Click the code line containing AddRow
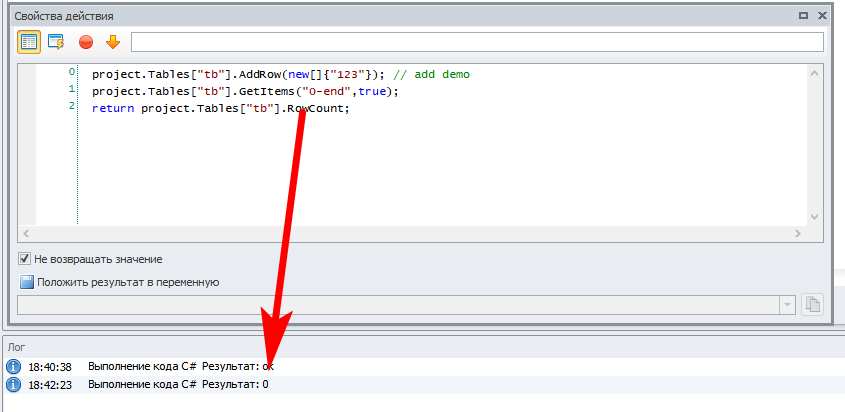This screenshot has width=845, height=412. pos(281,74)
